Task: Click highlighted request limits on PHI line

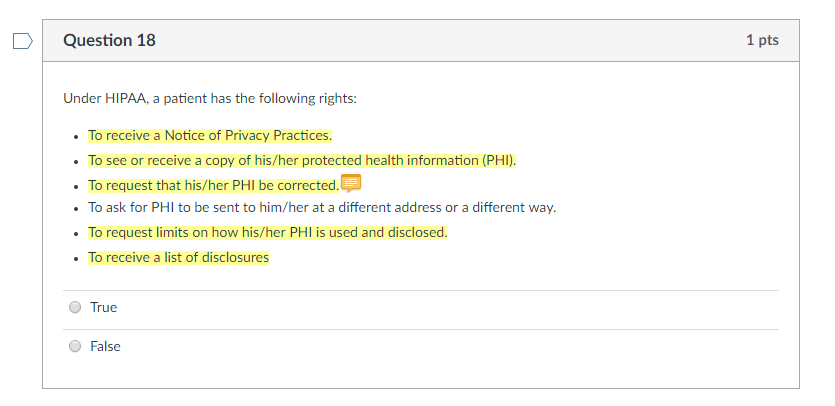Action: [x=268, y=232]
